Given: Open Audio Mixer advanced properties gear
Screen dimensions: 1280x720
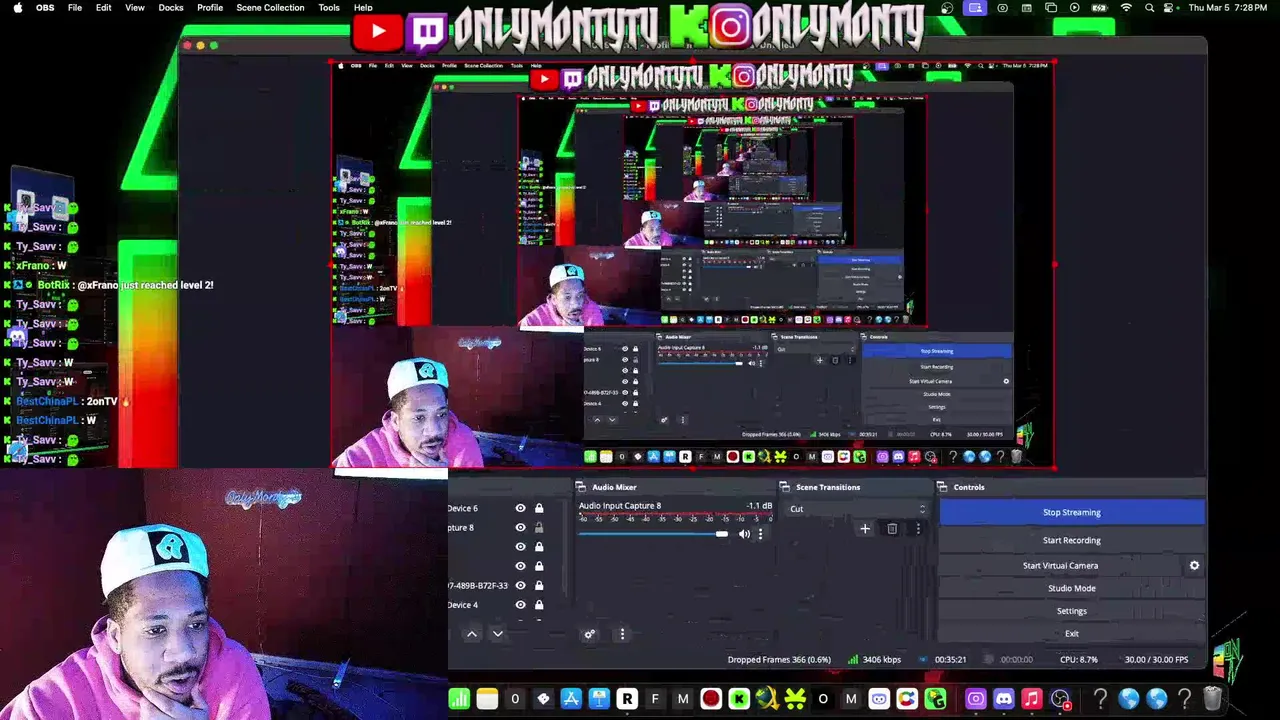Looking at the screenshot, I should [x=589, y=634].
